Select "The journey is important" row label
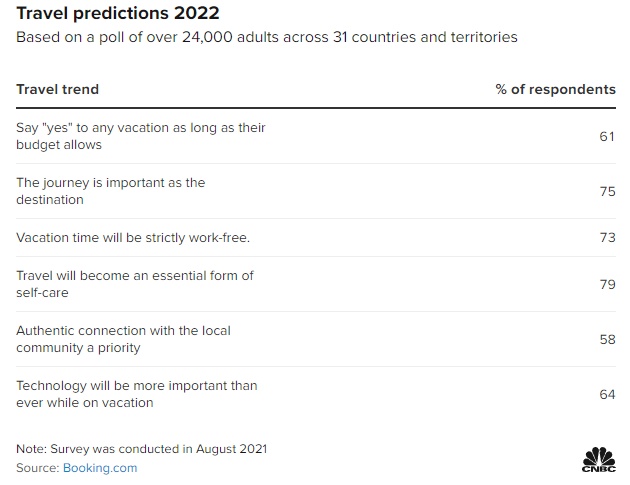The height and width of the screenshot is (485, 630). click(110, 191)
